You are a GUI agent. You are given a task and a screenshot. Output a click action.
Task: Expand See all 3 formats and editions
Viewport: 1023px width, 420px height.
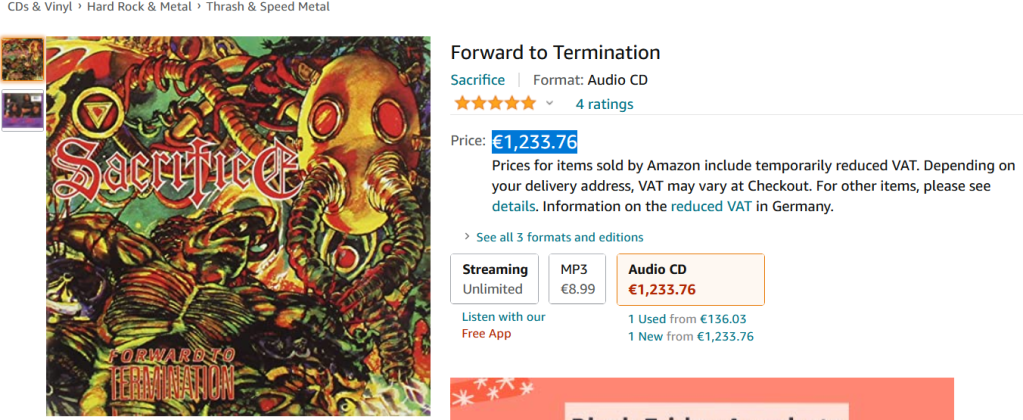[559, 237]
